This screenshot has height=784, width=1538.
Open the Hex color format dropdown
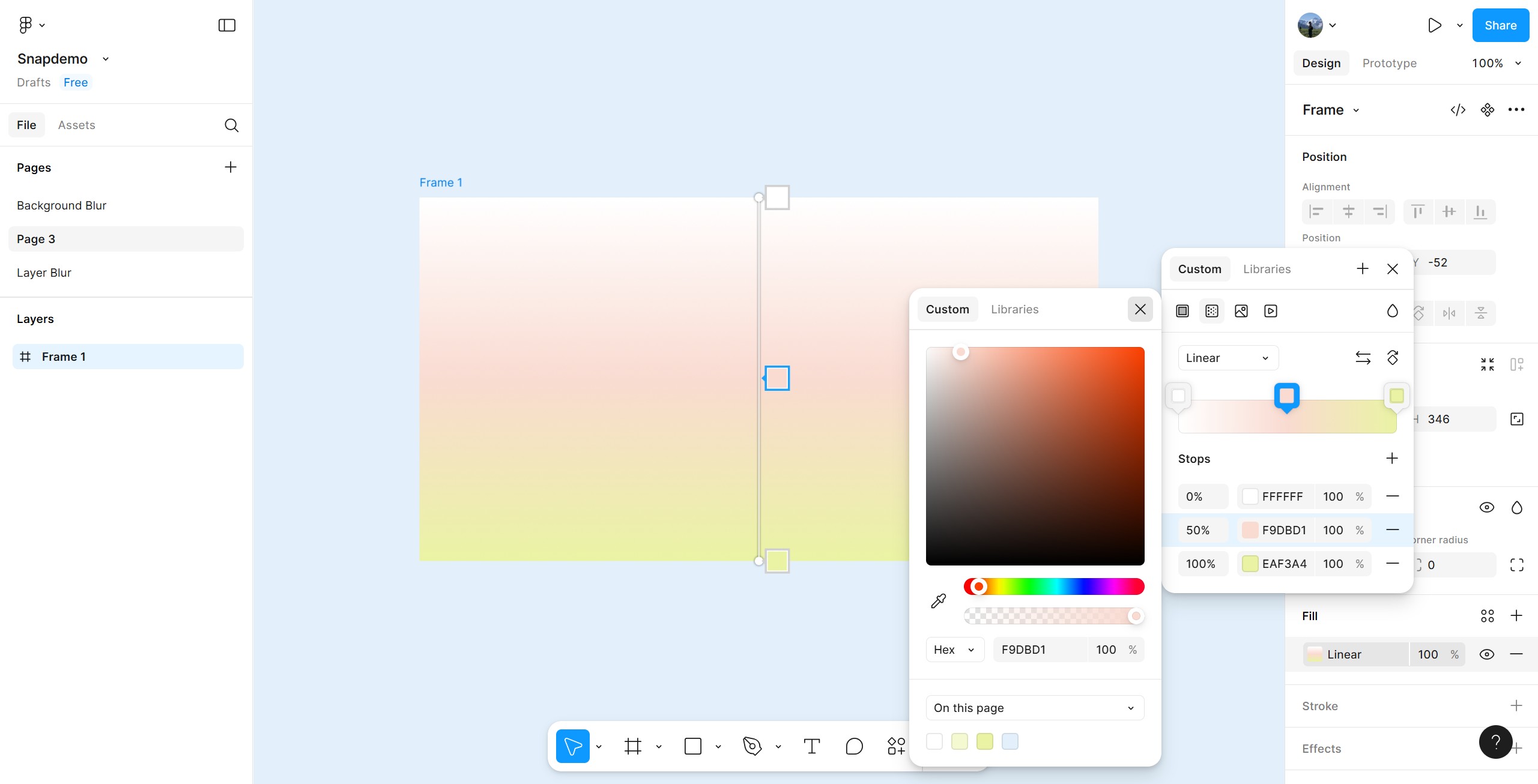coord(955,650)
